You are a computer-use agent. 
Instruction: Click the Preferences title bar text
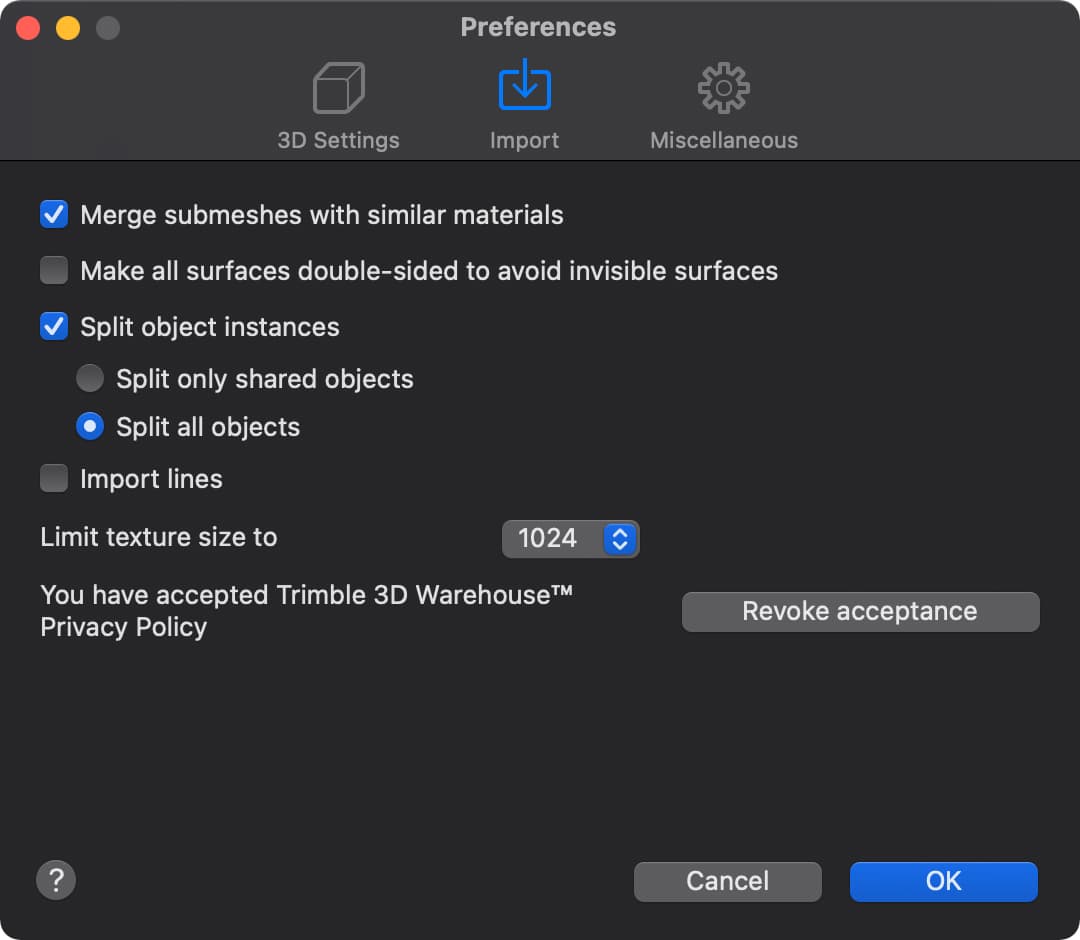coord(538,27)
